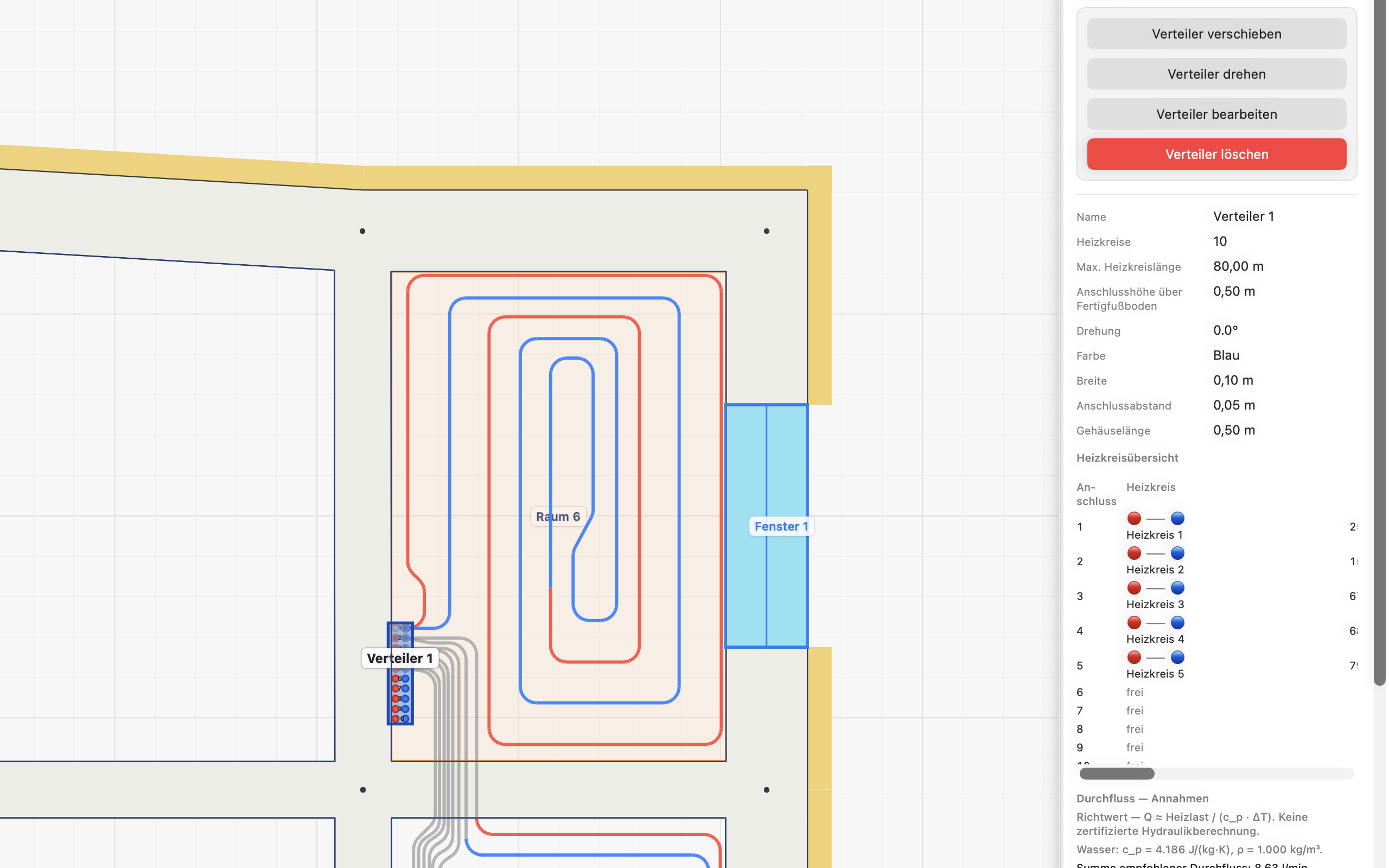Click the Verteiler drehen button

(x=1216, y=74)
